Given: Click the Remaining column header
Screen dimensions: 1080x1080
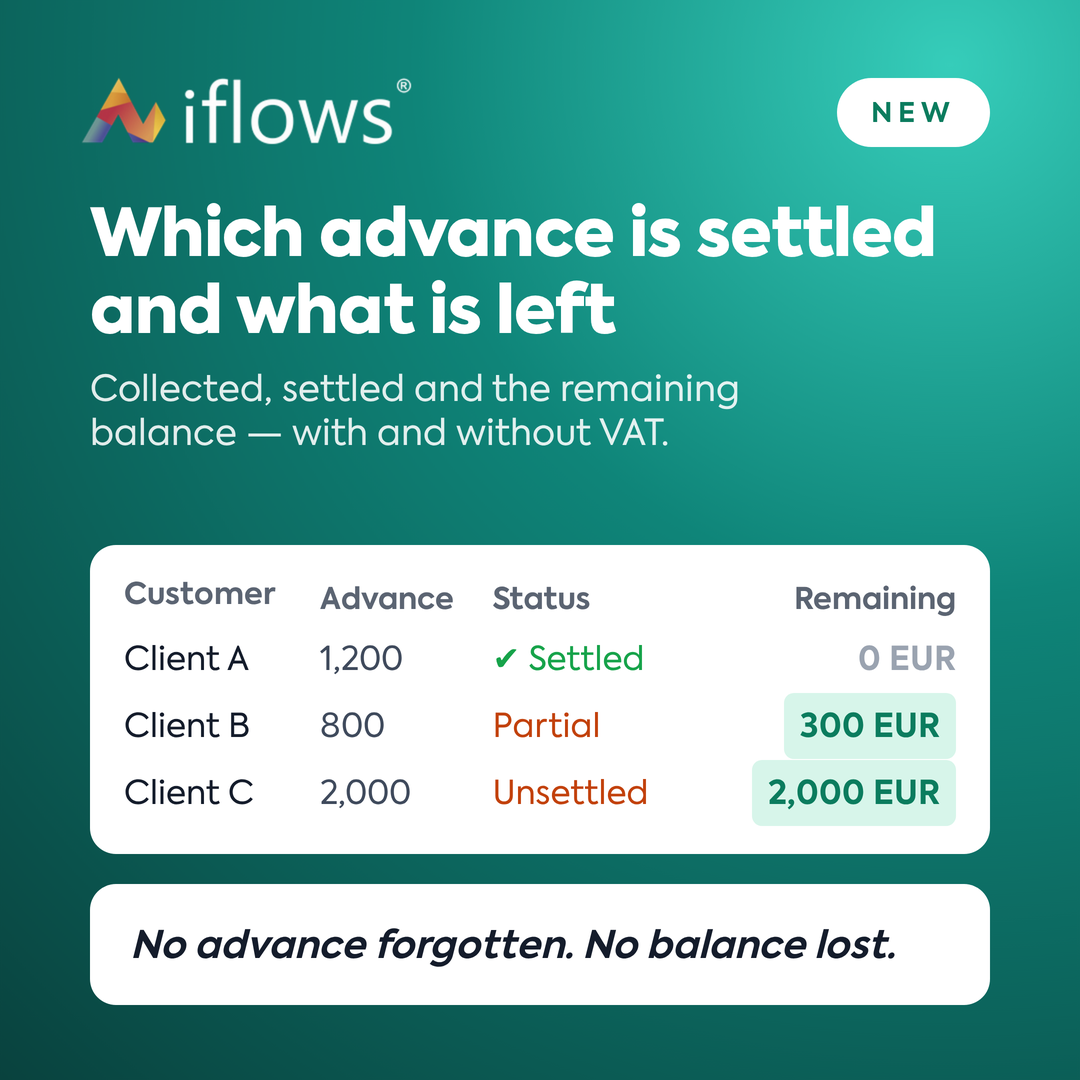Looking at the screenshot, I should click(875, 599).
